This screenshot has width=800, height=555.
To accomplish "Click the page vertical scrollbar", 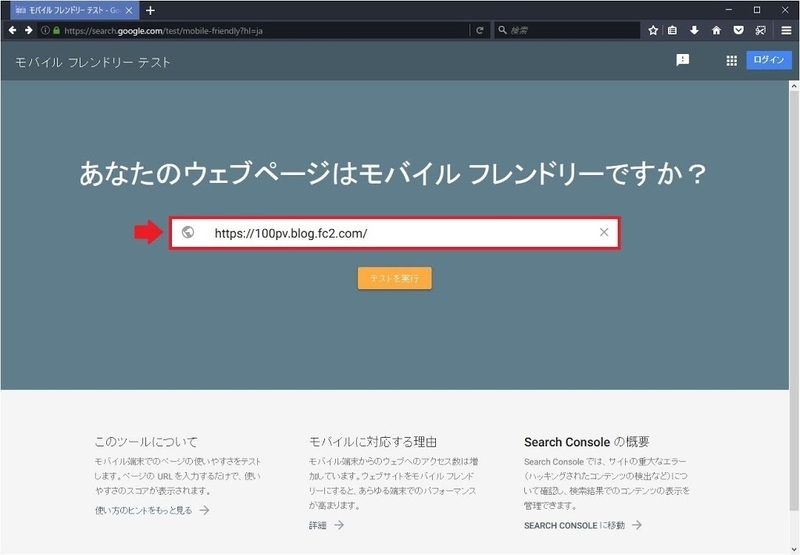I will 794,301.
